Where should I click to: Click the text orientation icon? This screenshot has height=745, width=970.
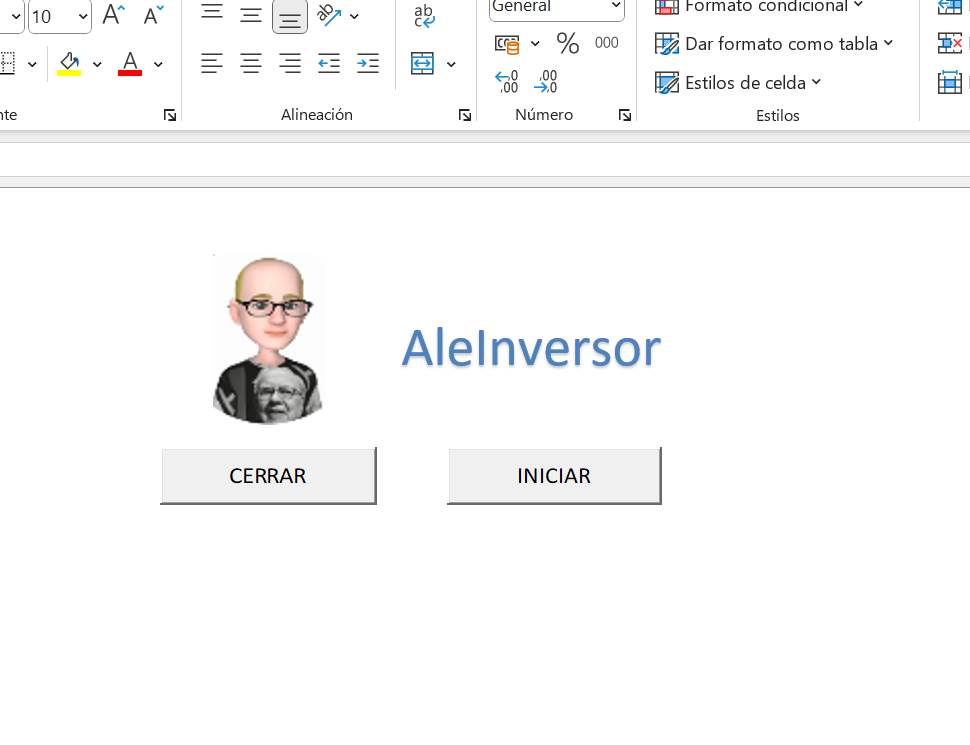click(x=329, y=15)
